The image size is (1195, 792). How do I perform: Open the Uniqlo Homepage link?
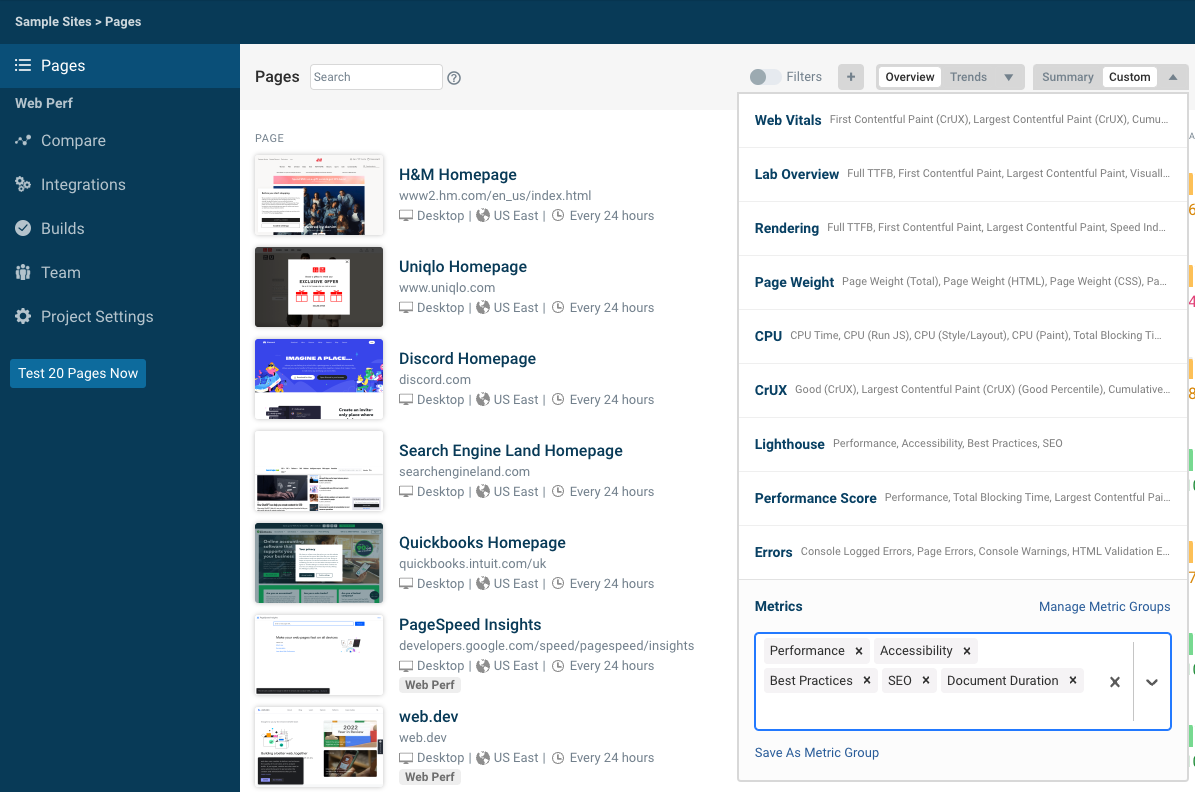[x=463, y=267]
